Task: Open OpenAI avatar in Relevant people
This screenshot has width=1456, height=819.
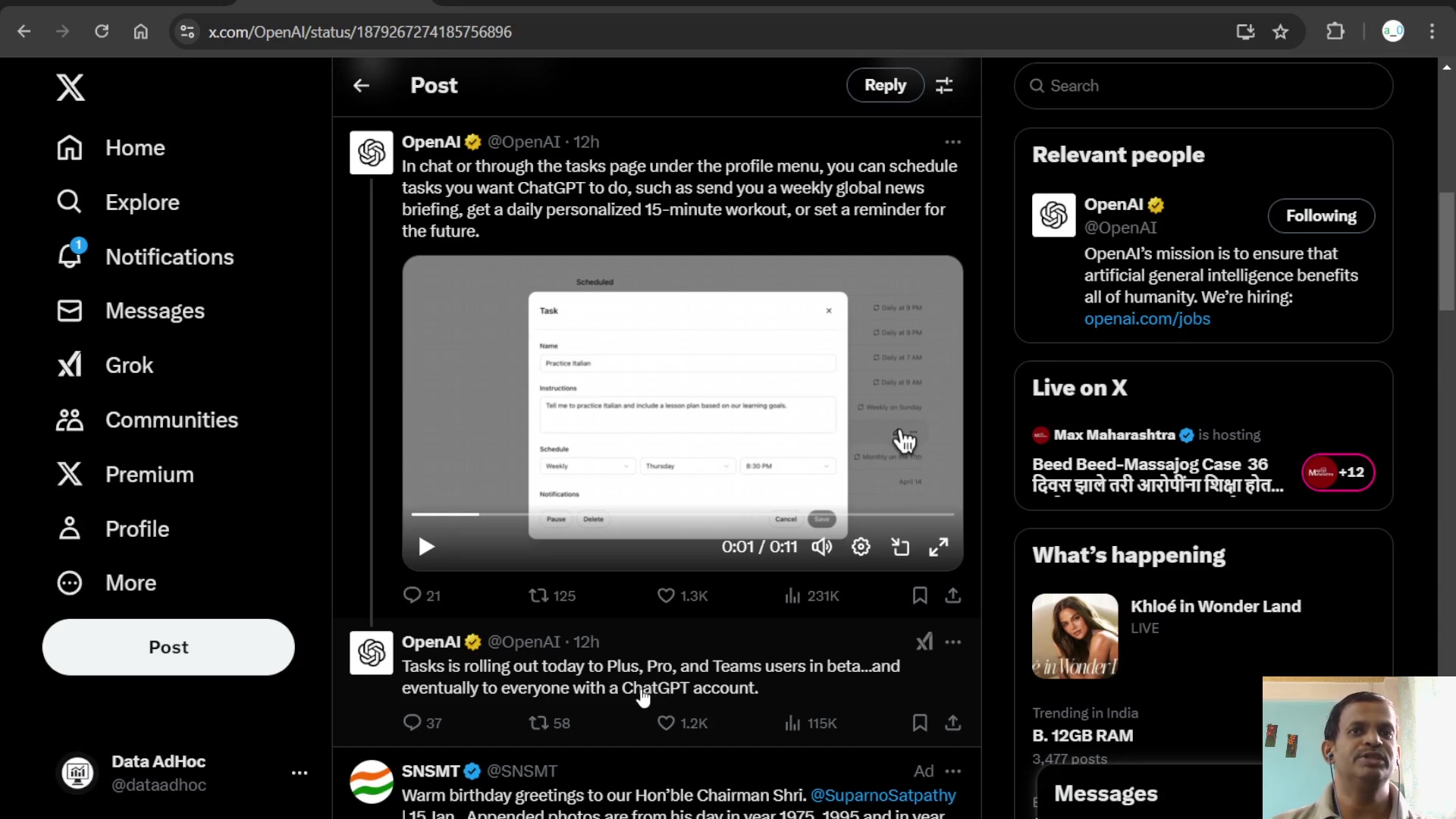Action: 1053,215
